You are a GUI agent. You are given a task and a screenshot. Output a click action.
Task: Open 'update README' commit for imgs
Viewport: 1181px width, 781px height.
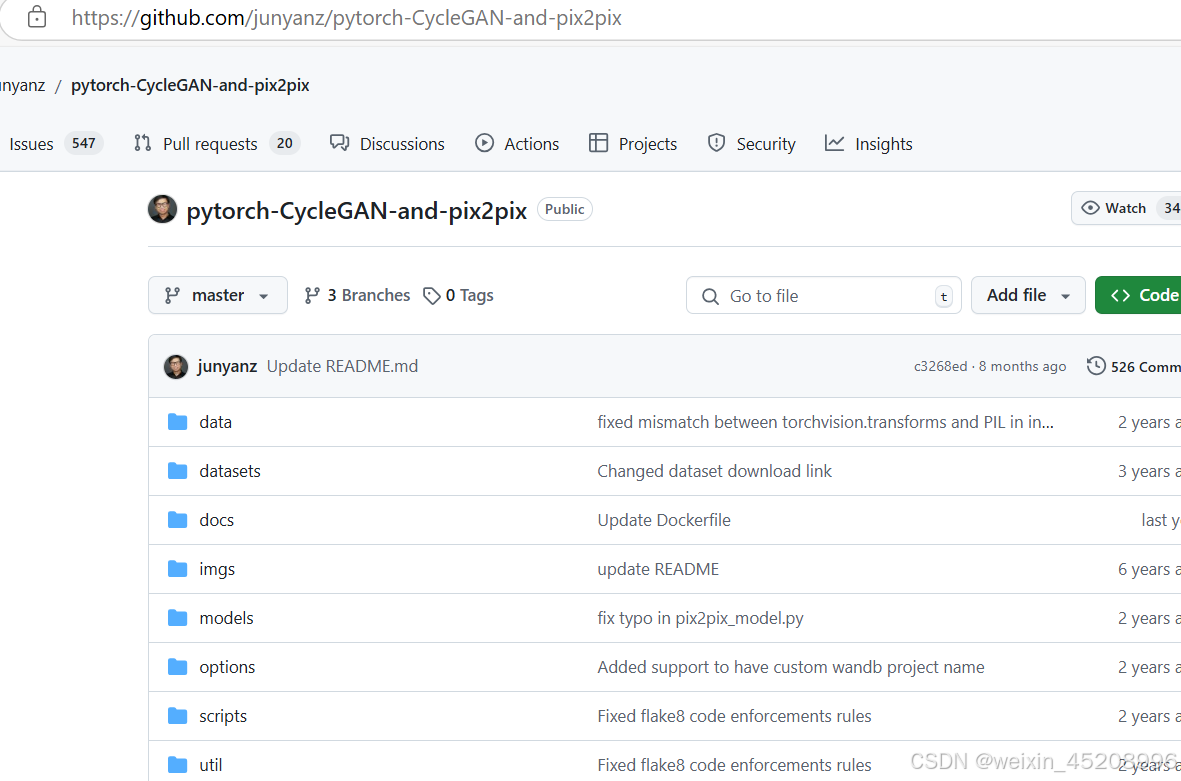658,569
